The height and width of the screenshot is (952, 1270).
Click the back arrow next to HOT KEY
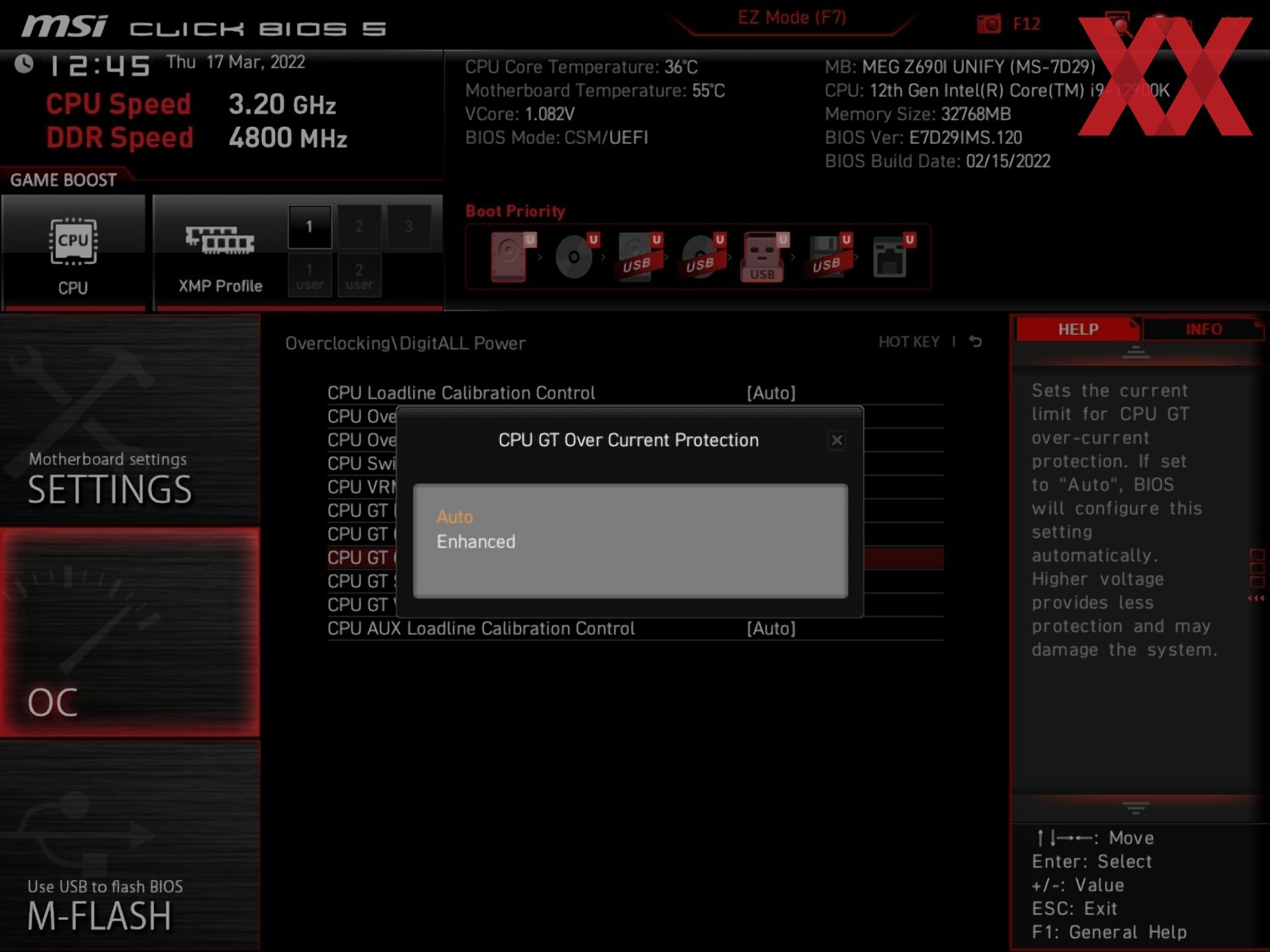click(x=976, y=342)
